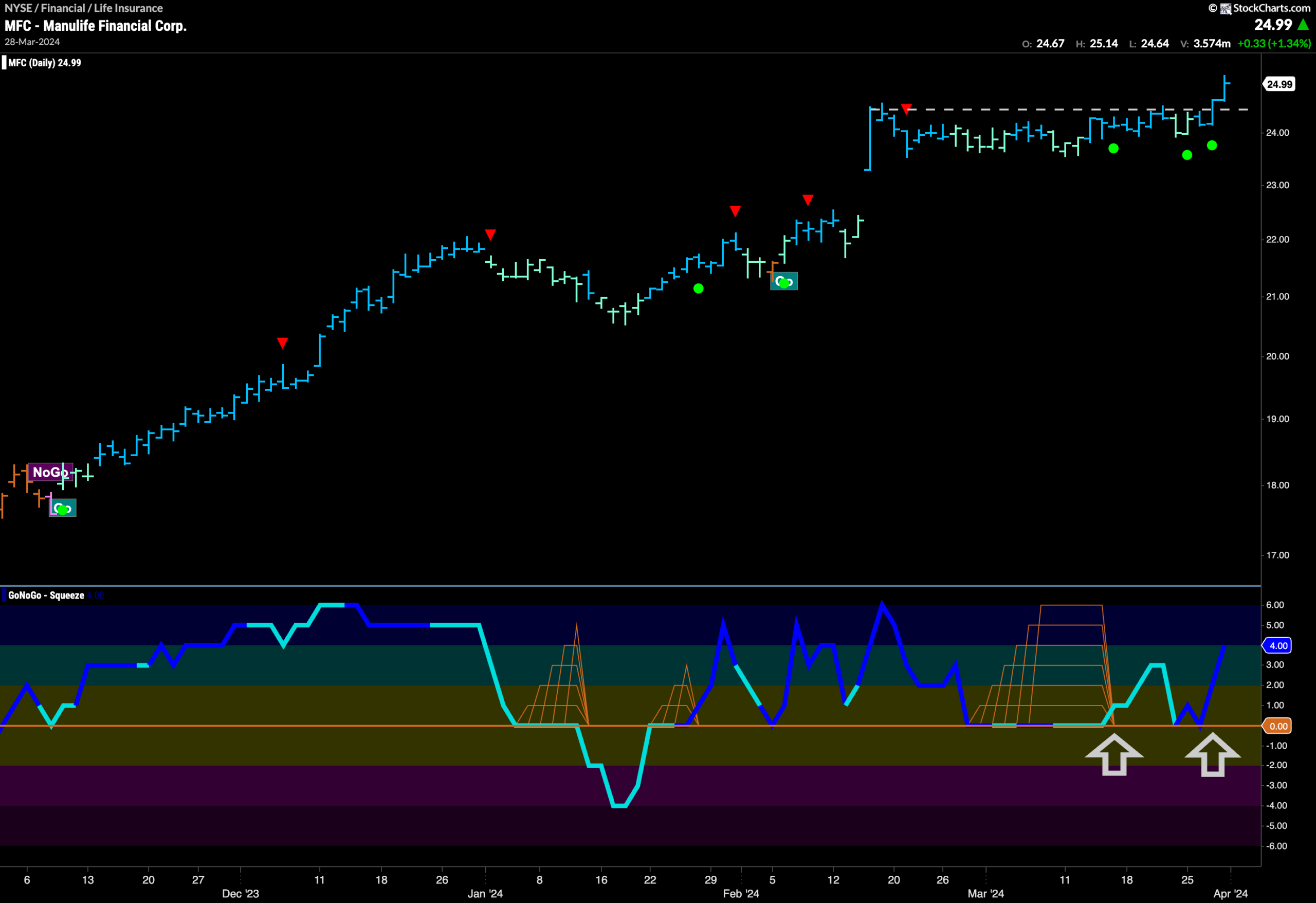This screenshot has height=903, width=1316.
Task: Click the orange 0.00 axis label
Action: [x=1278, y=726]
